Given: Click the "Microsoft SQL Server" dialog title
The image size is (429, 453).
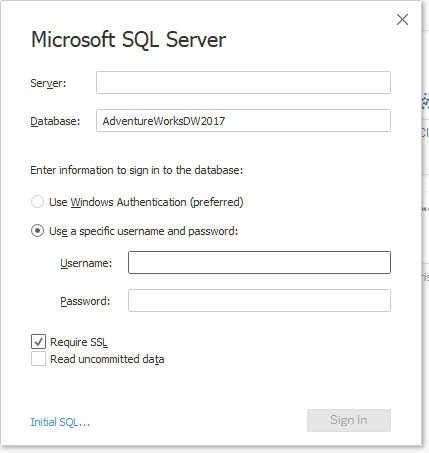Looking at the screenshot, I should (x=128, y=40).
